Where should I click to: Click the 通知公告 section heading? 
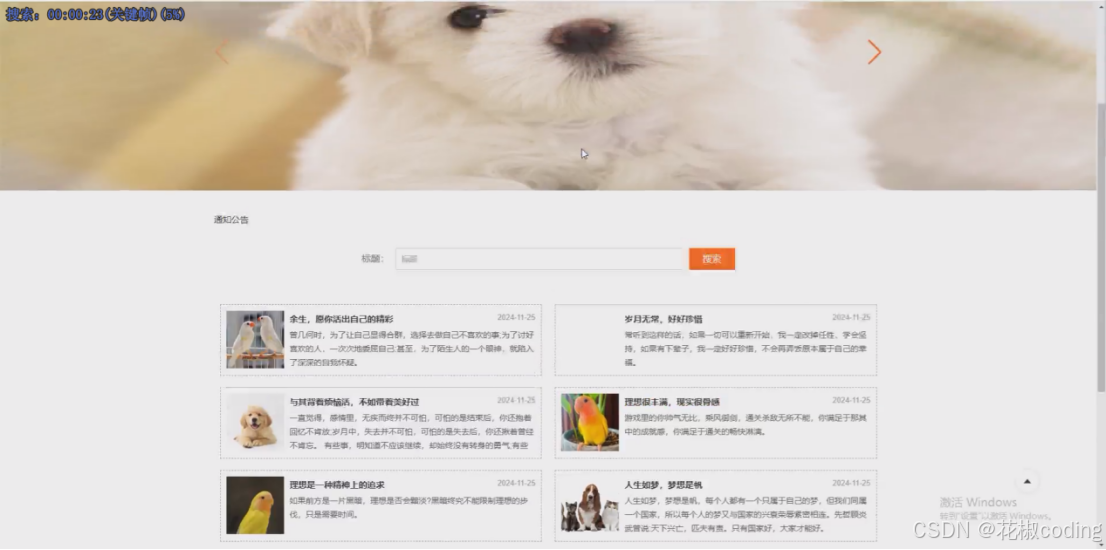(231, 220)
